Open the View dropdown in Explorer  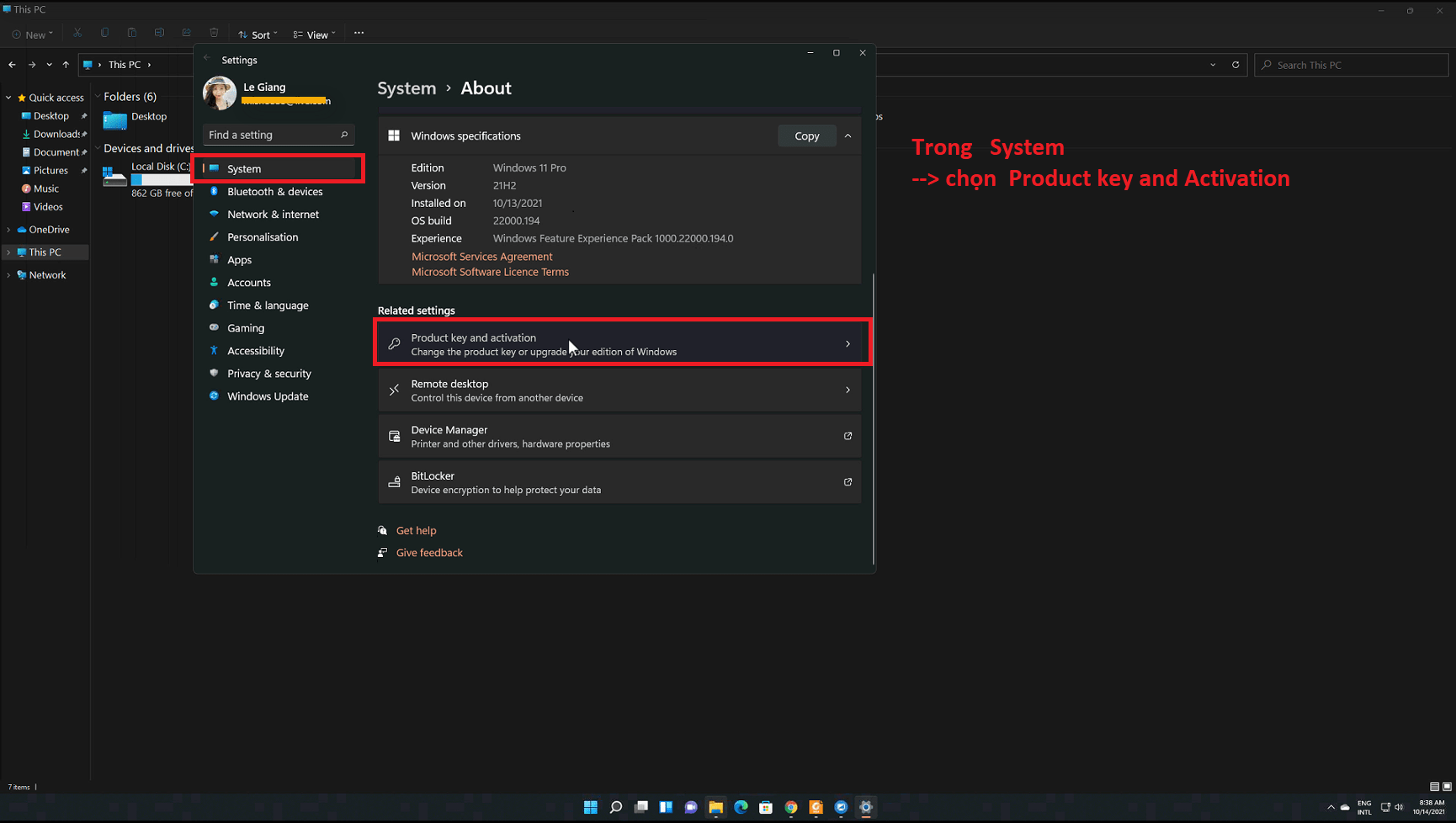pyautogui.click(x=313, y=34)
